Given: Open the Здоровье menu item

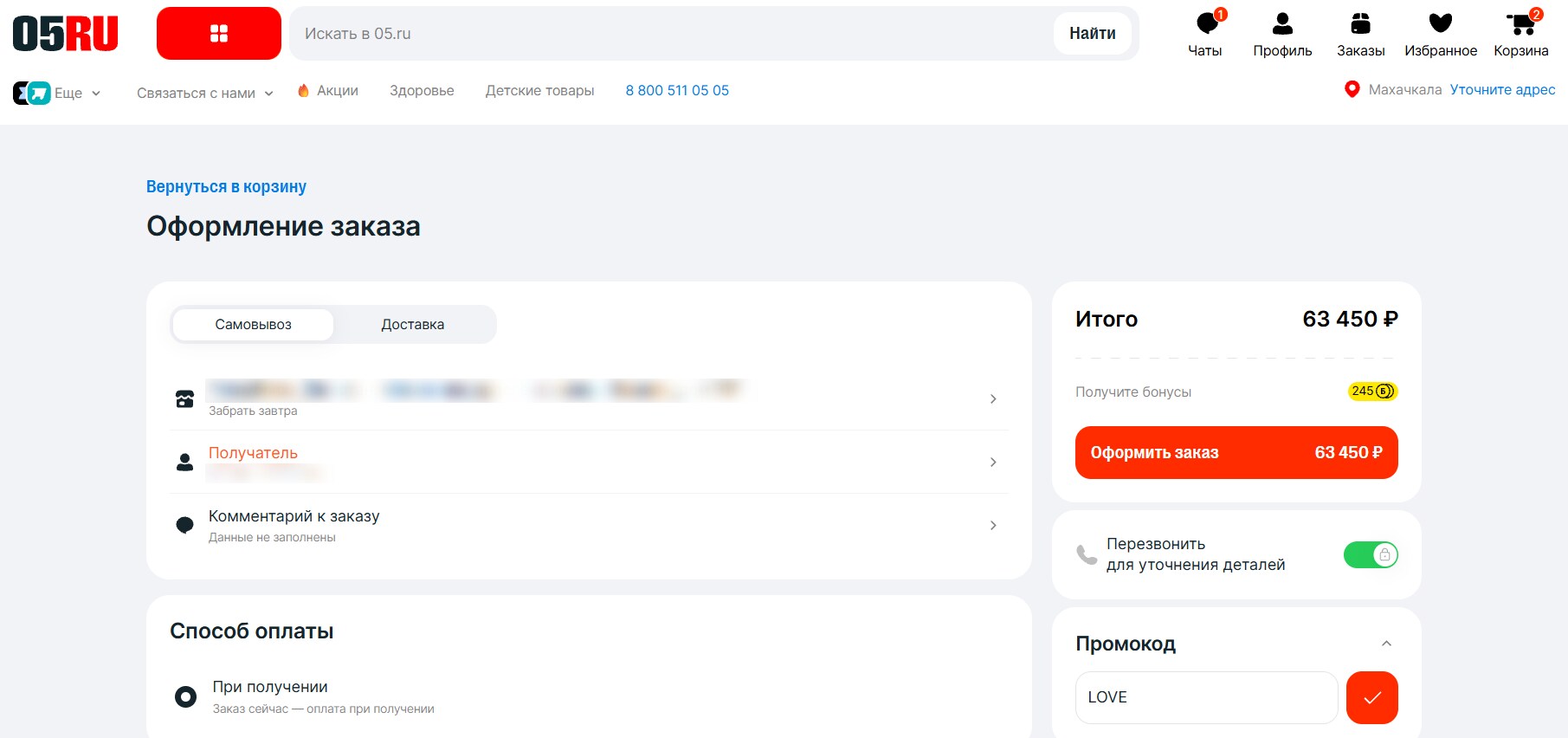Looking at the screenshot, I should tap(422, 90).
